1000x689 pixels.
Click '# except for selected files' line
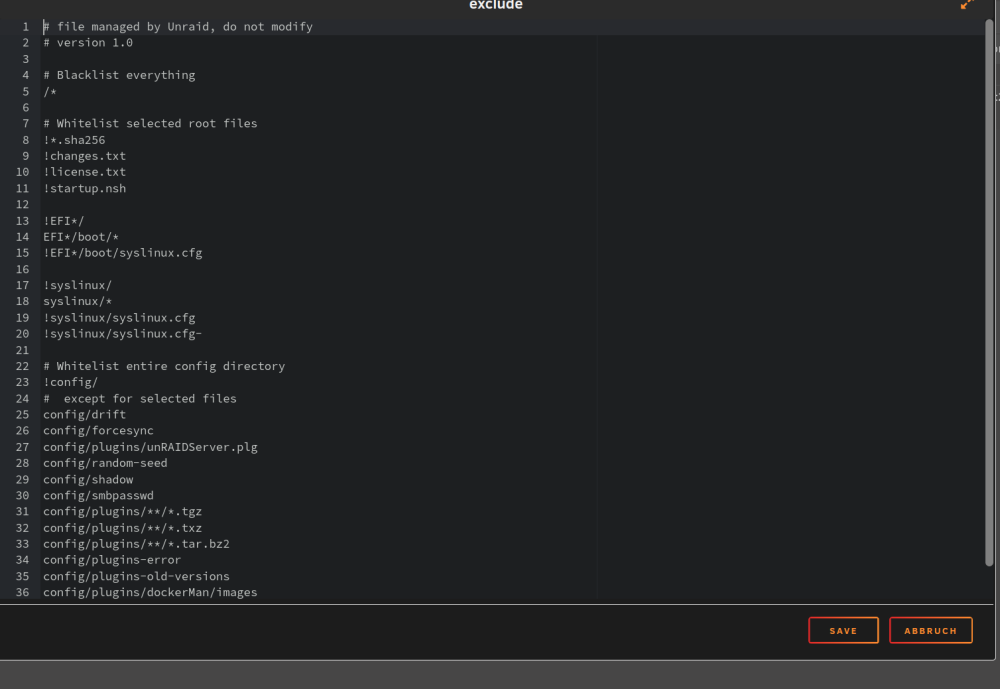click(140, 399)
